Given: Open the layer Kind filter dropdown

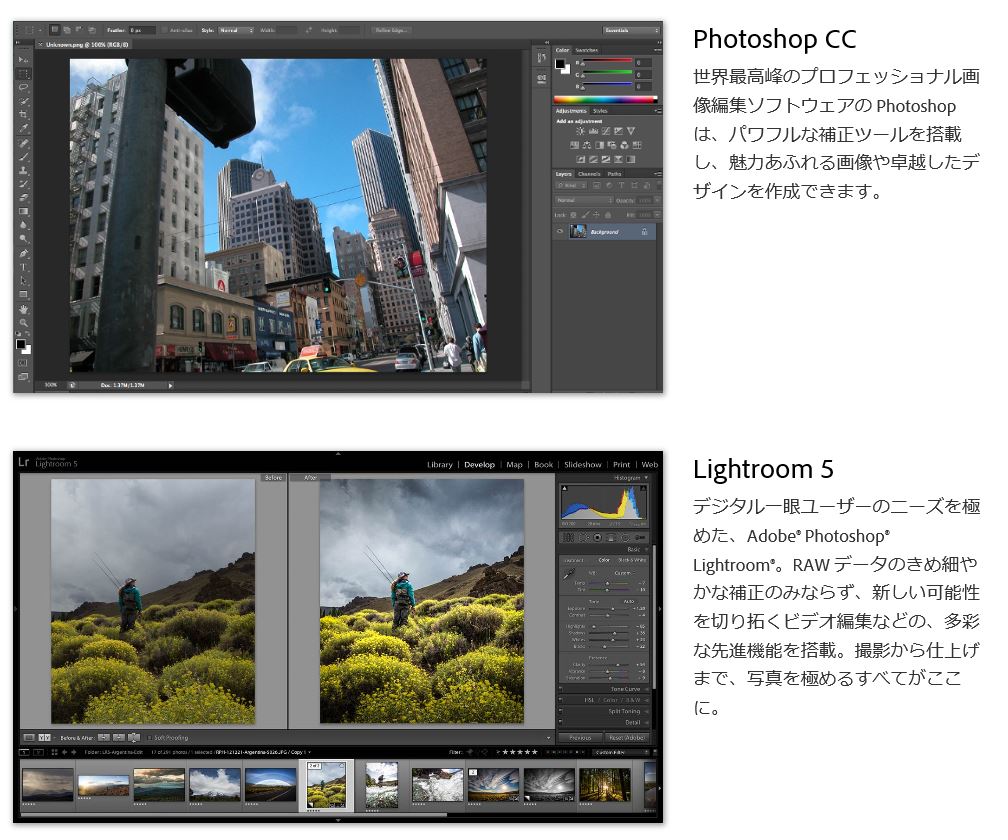Looking at the screenshot, I should click(571, 186).
